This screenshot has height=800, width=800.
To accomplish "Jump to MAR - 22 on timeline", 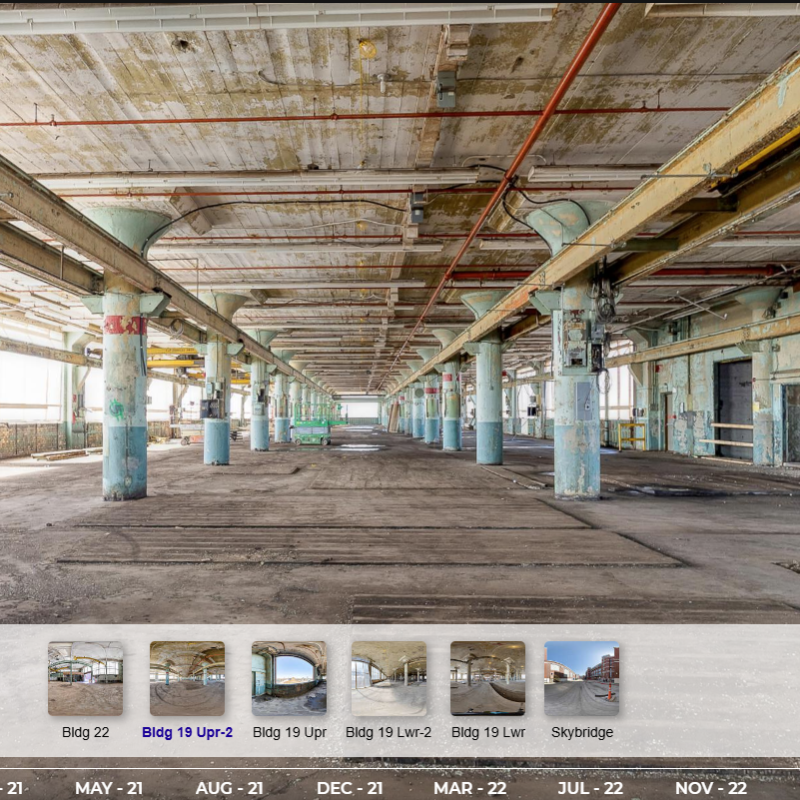I will click(x=470, y=788).
